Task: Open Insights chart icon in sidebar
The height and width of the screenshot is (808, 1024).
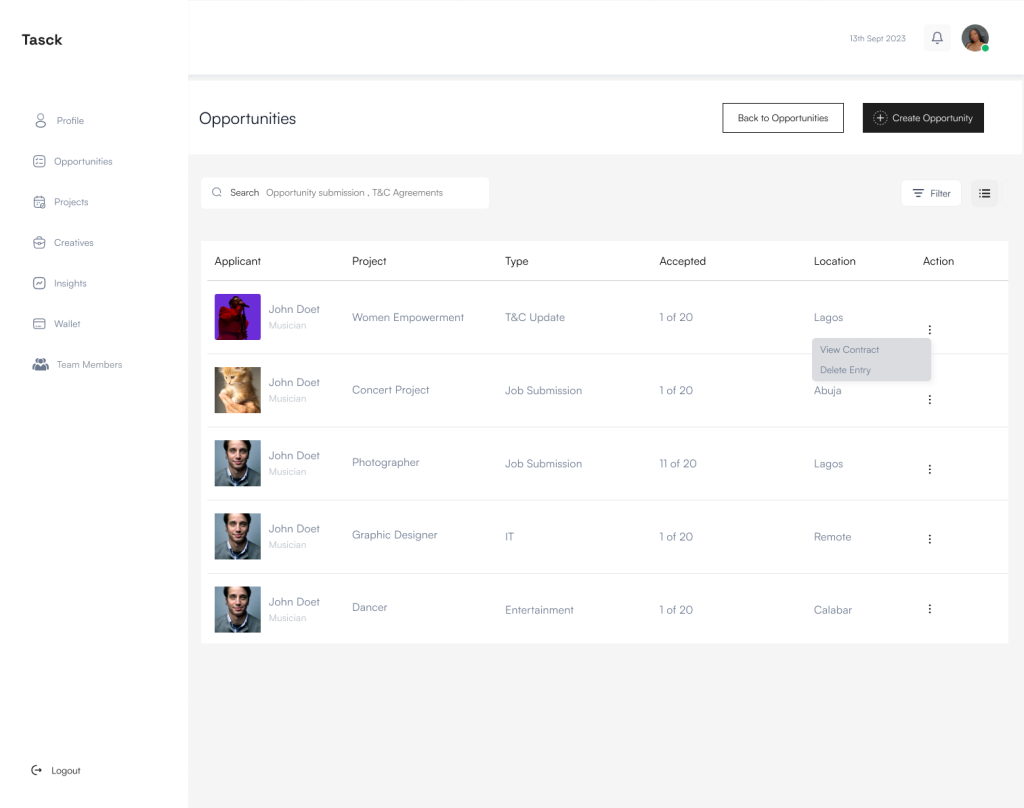Action: coord(40,283)
